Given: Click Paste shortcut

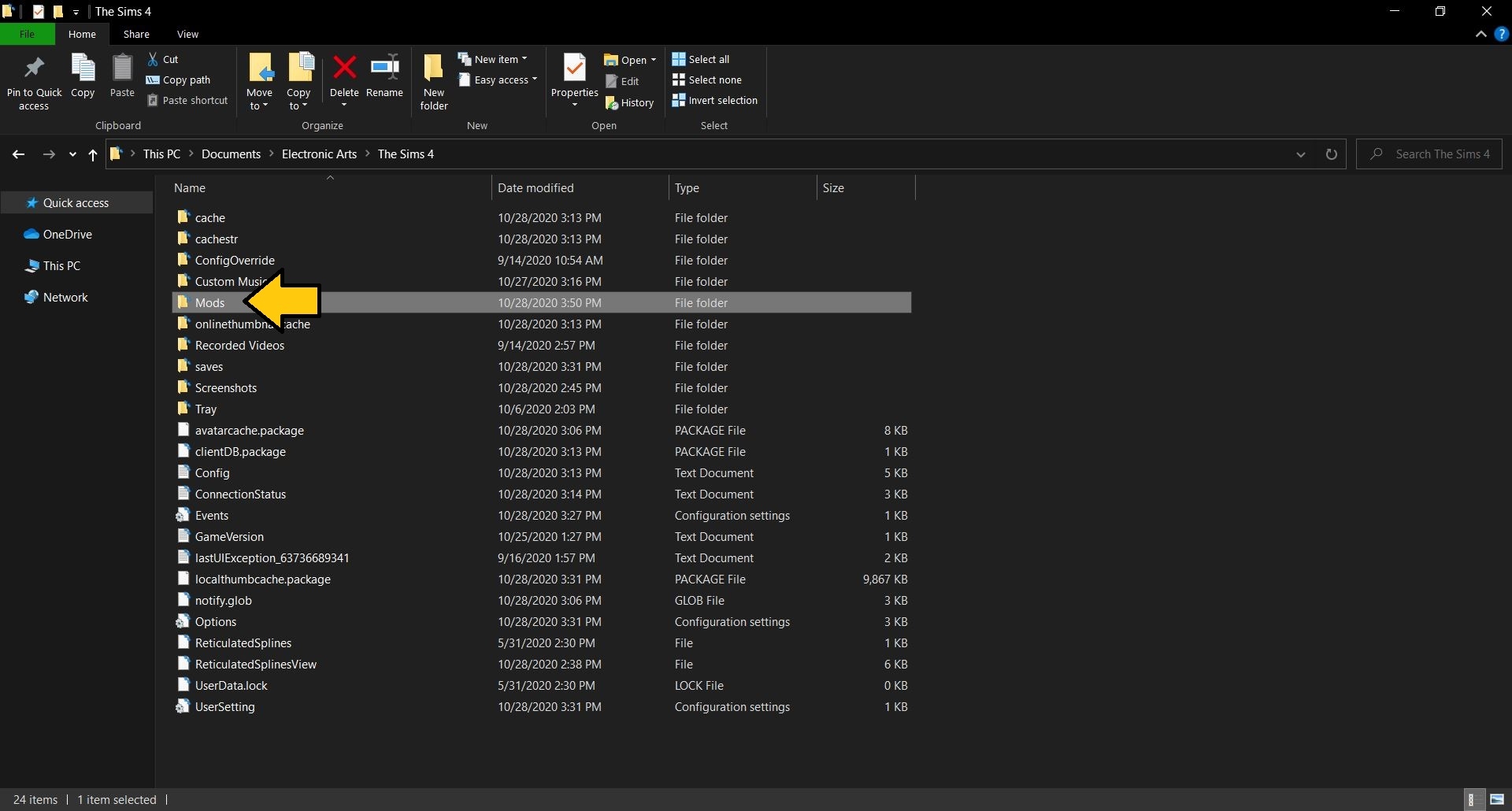Looking at the screenshot, I should coord(188,100).
